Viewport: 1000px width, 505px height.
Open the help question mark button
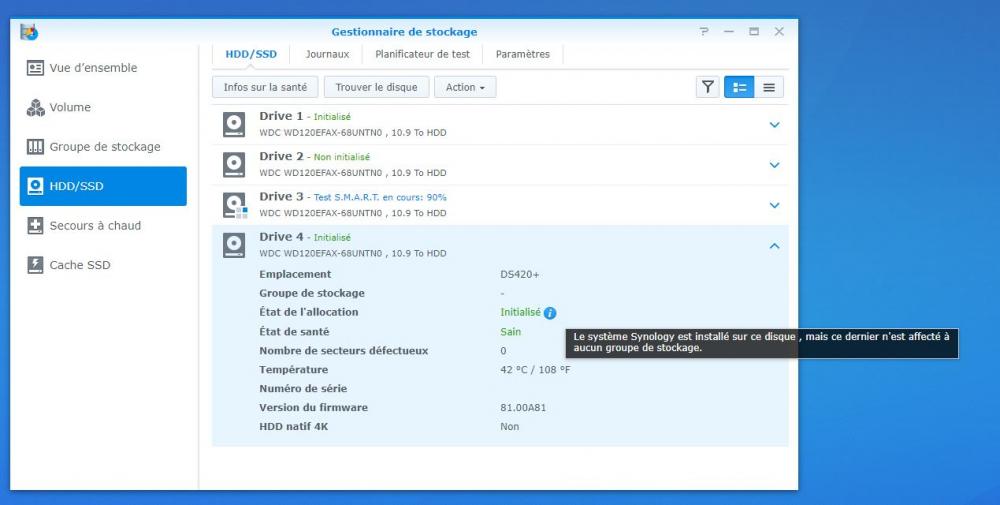point(704,32)
